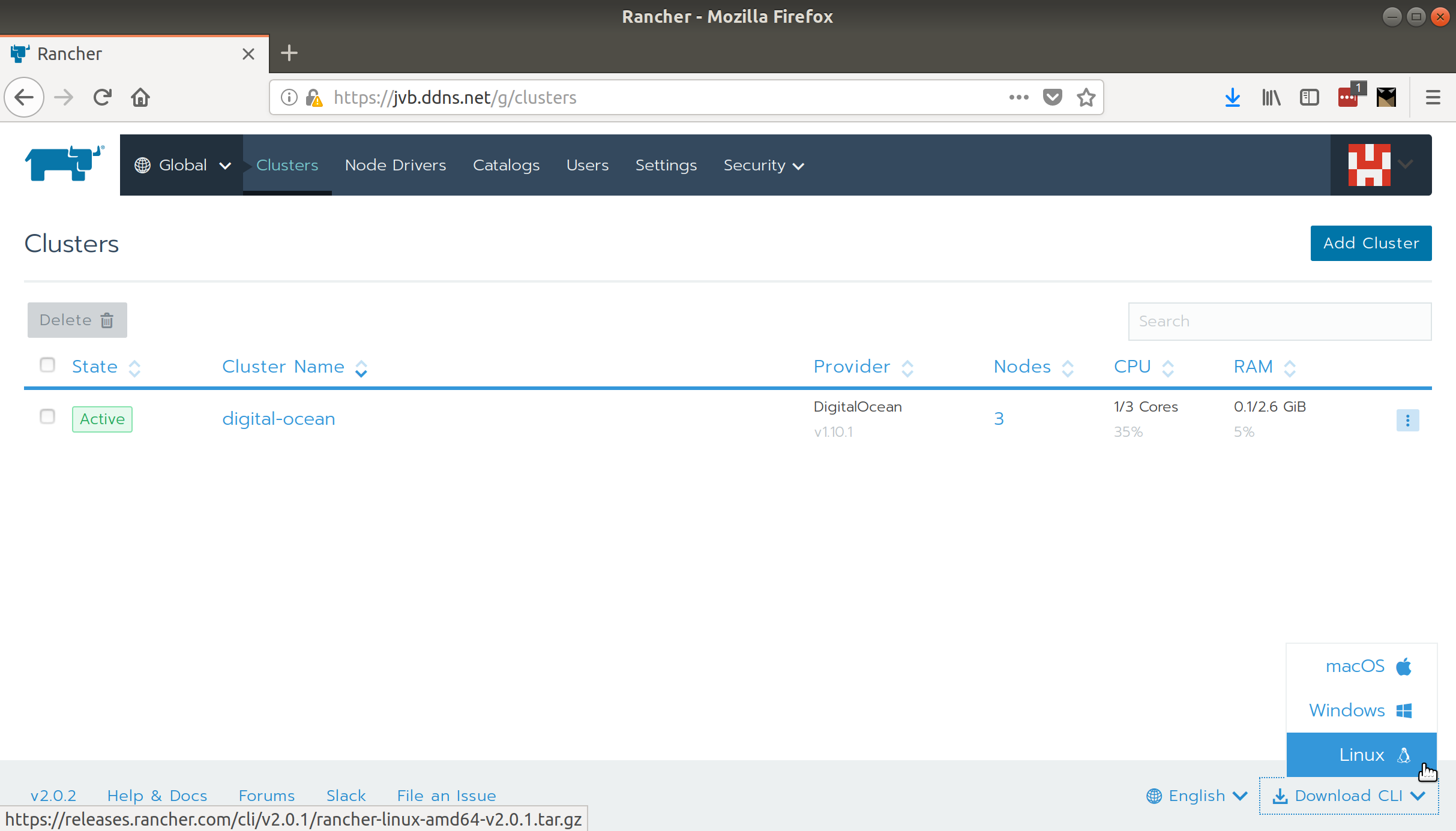Click the digital-ocean cluster link

click(278, 418)
